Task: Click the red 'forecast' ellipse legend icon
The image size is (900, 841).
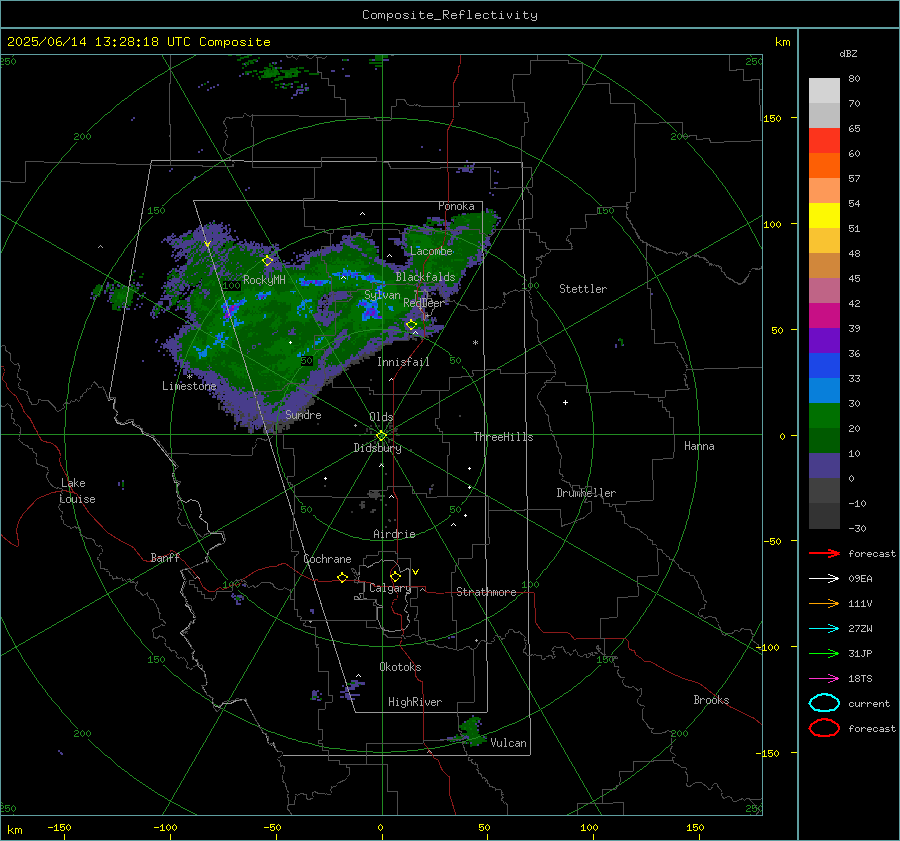Action: pyautogui.click(x=824, y=728)
